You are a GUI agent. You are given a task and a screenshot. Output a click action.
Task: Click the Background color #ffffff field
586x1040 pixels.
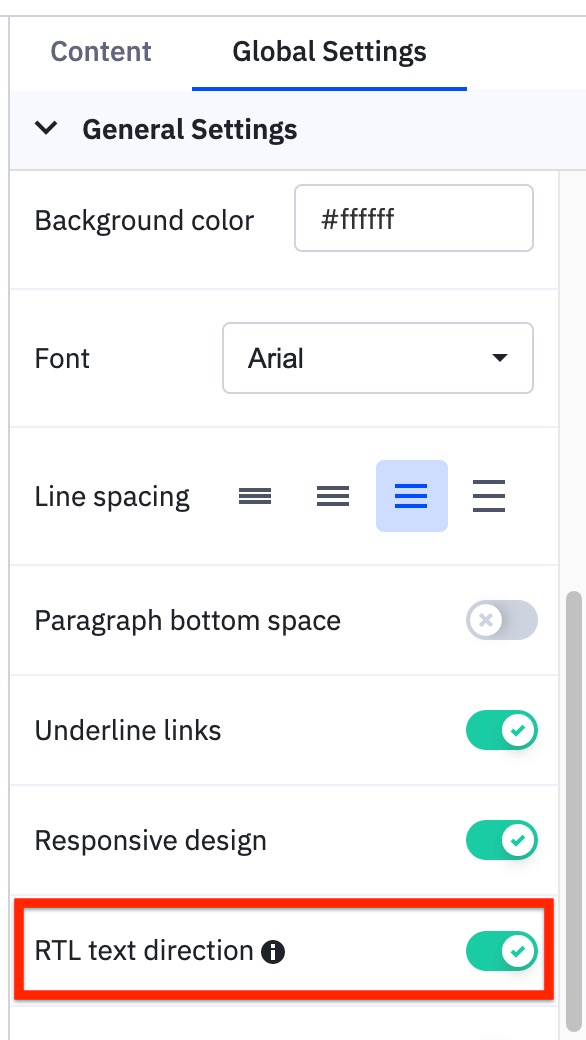click(x=414, y=218)
